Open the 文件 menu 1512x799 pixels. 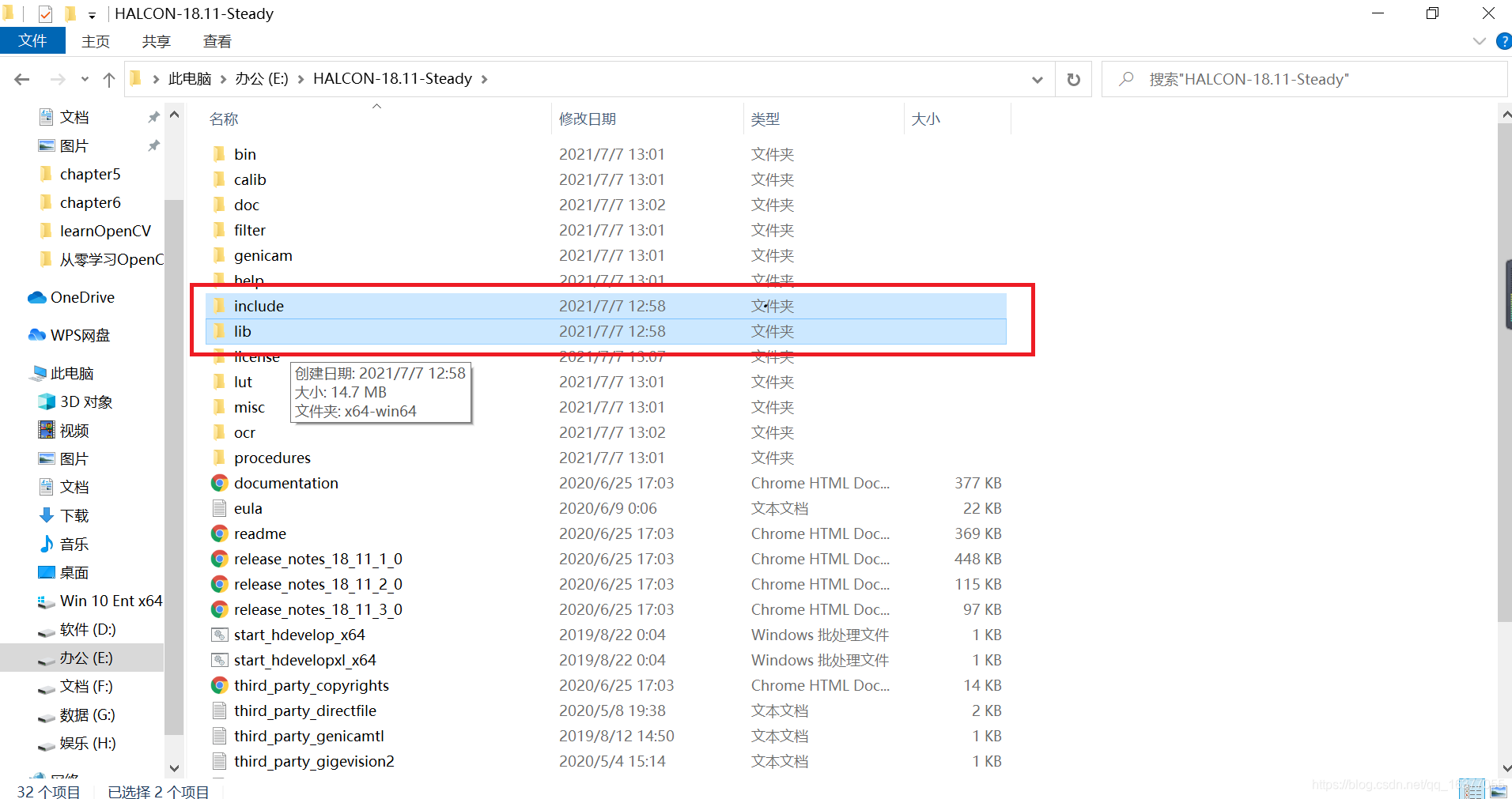tap(32, 40)
